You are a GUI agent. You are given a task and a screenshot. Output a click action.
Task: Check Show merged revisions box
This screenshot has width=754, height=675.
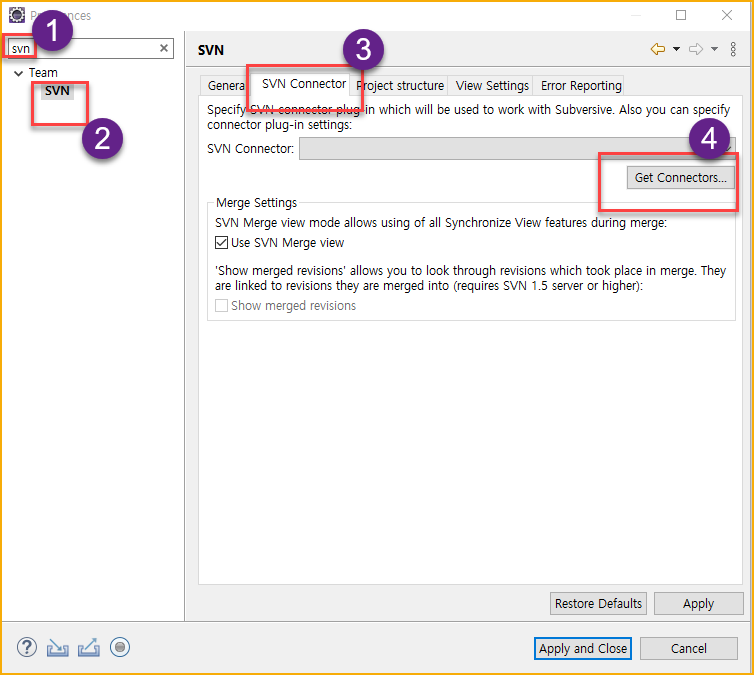pyautogui.click(x=221, y=305)
